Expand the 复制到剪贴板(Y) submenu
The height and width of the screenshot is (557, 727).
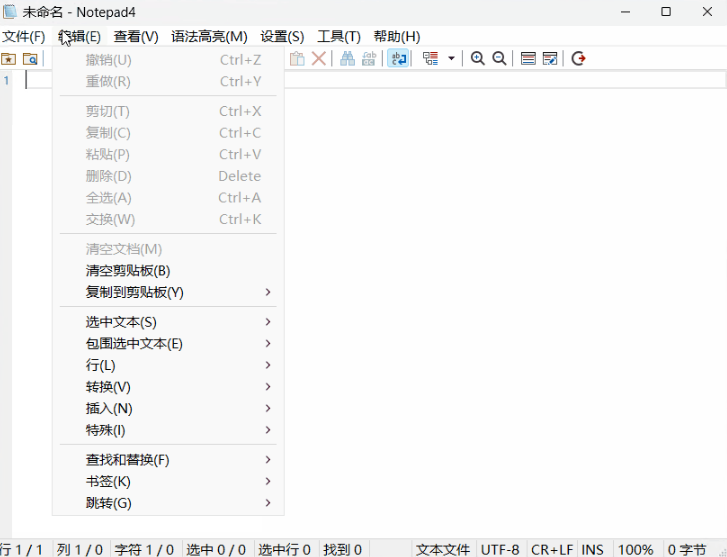point(168,292)
